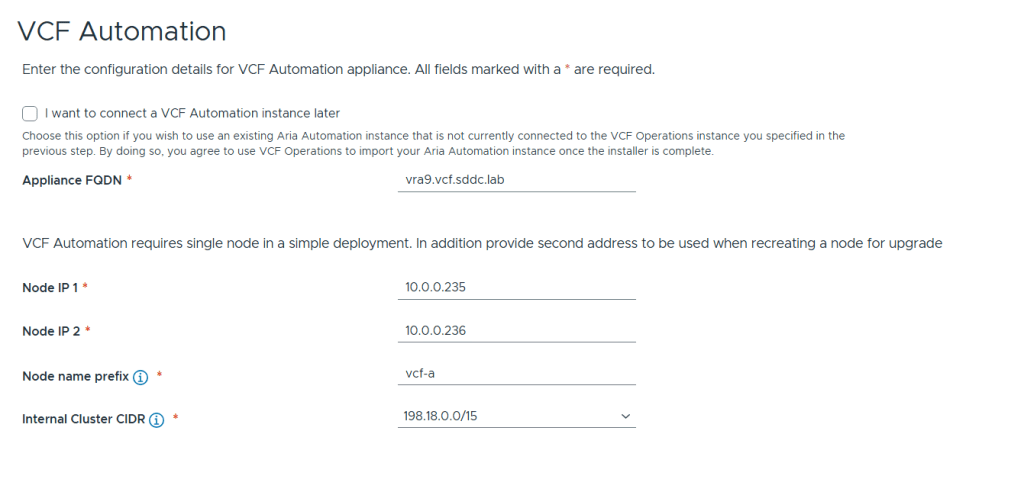The height and width of the screenshot is (479, 1024).
Task: Click the info icon beside Node name prefix
Action: click(x=141, y=377)
